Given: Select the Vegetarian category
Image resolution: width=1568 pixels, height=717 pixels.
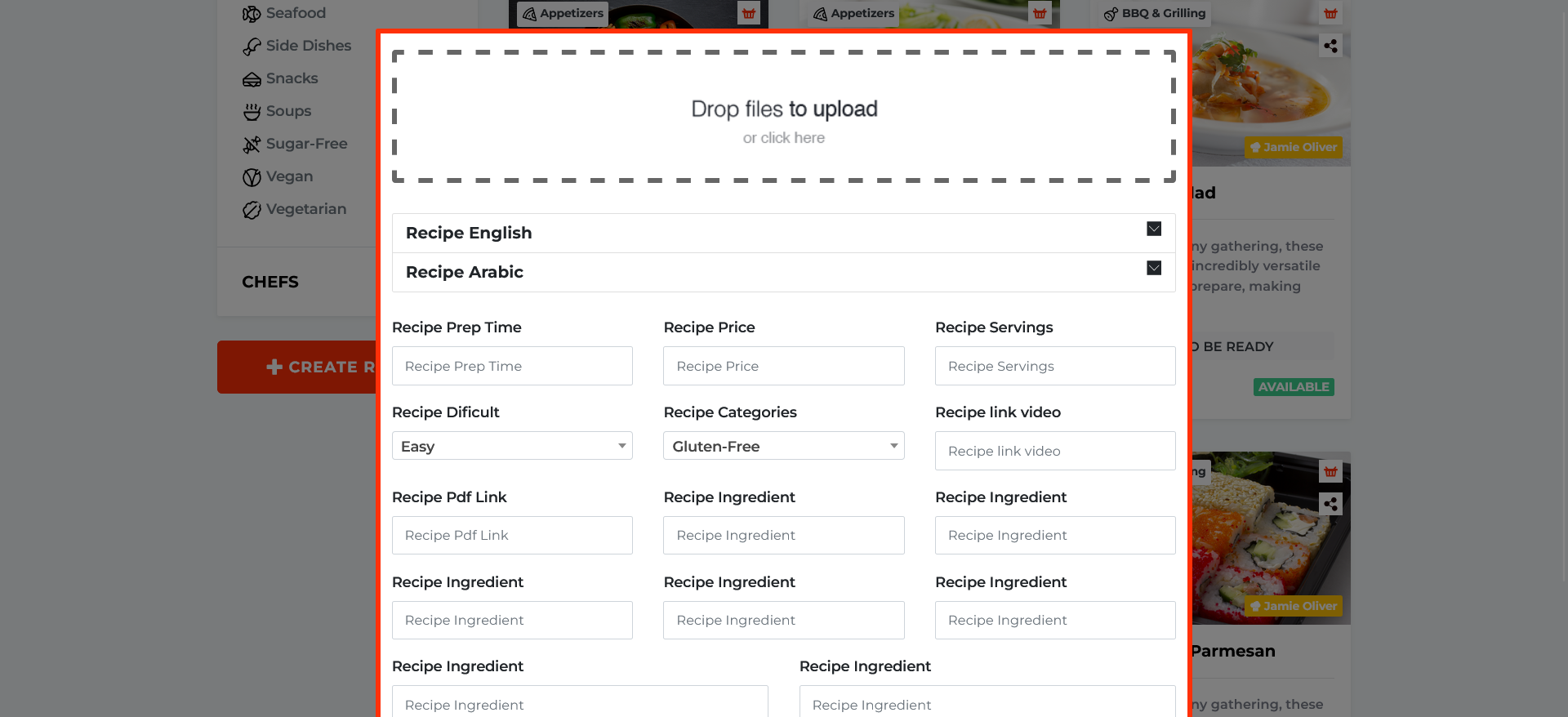Looking at the screenshot, I should click(x=305, y=209).
